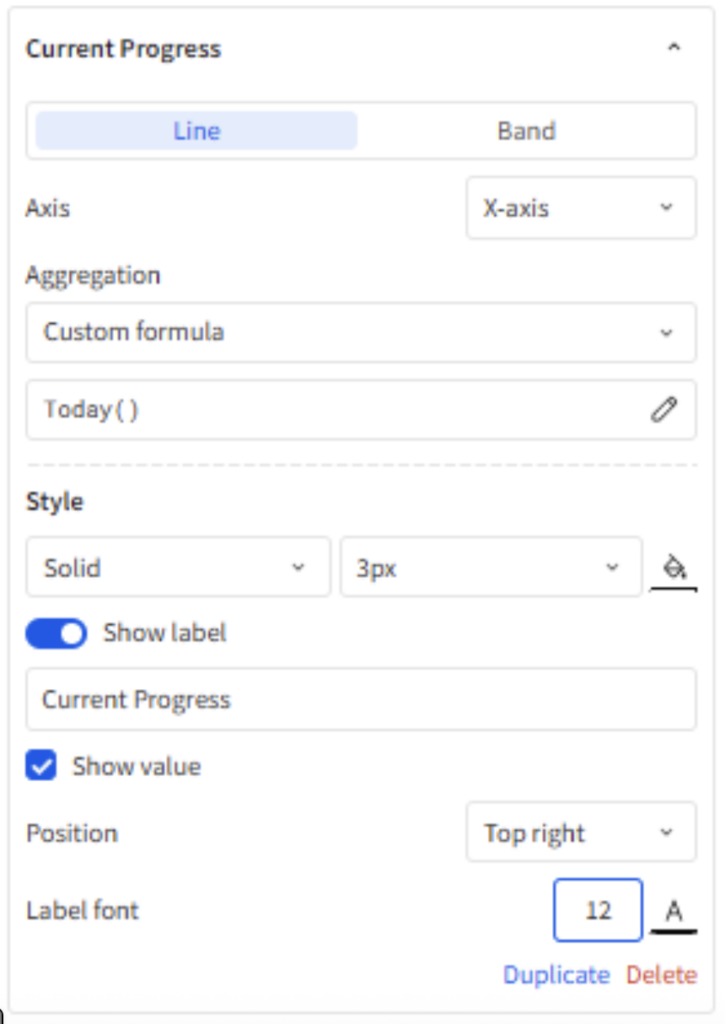Open the Axis dropdown

[581, 208]
